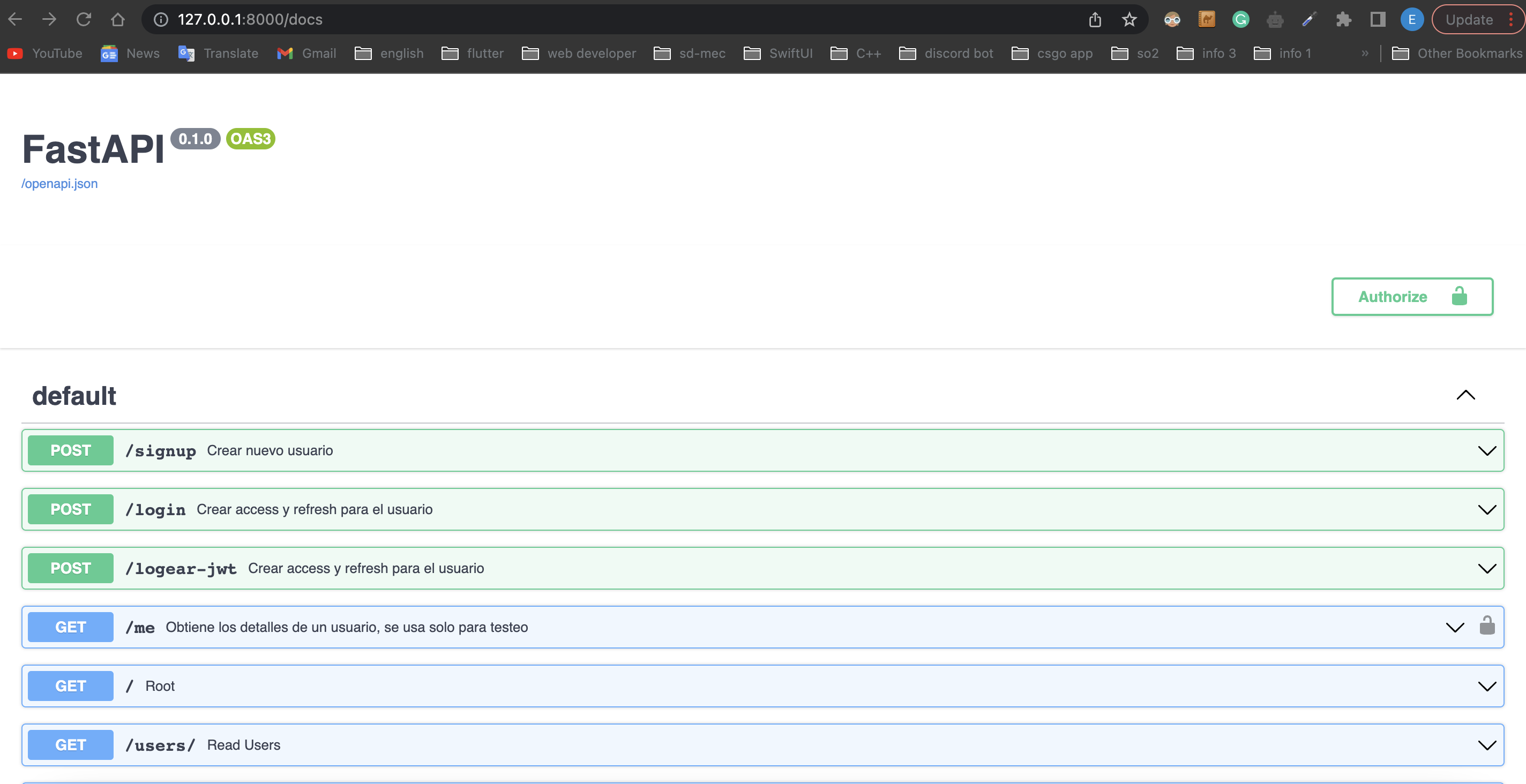
Task: Open the /openapi.json link
Action: coord(59,184)
